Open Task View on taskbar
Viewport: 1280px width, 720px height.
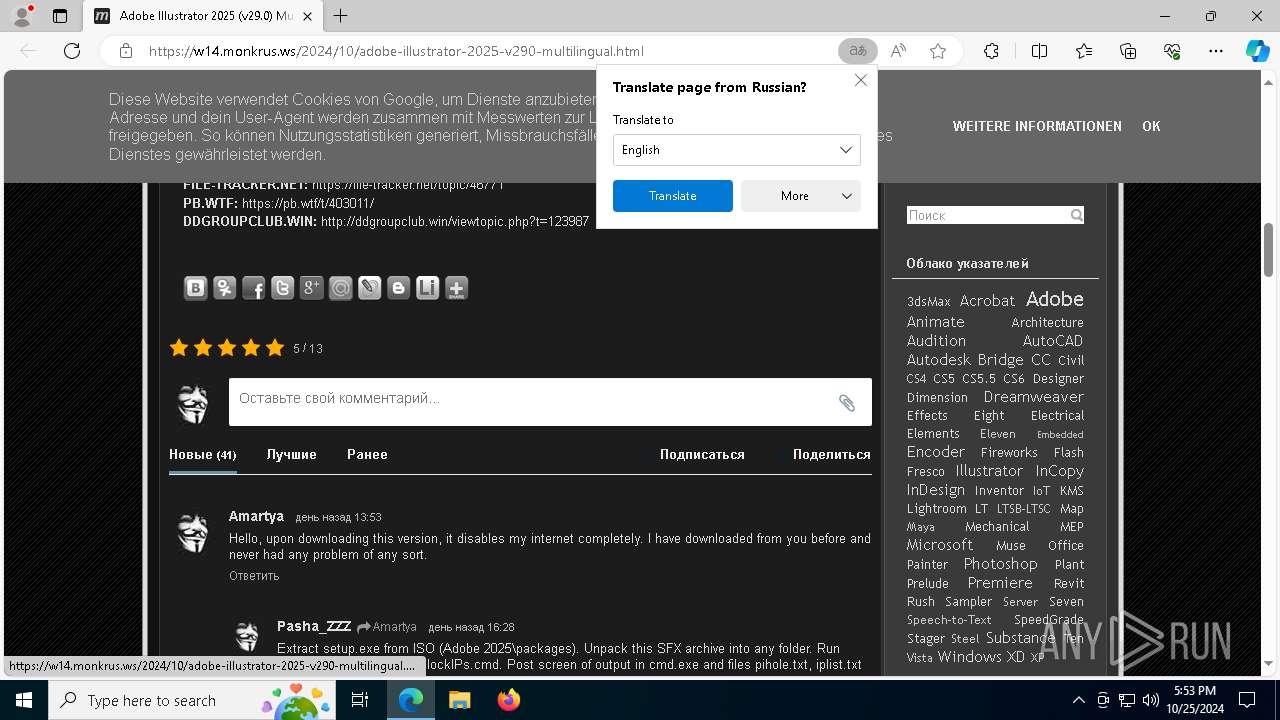pos(360,700)
